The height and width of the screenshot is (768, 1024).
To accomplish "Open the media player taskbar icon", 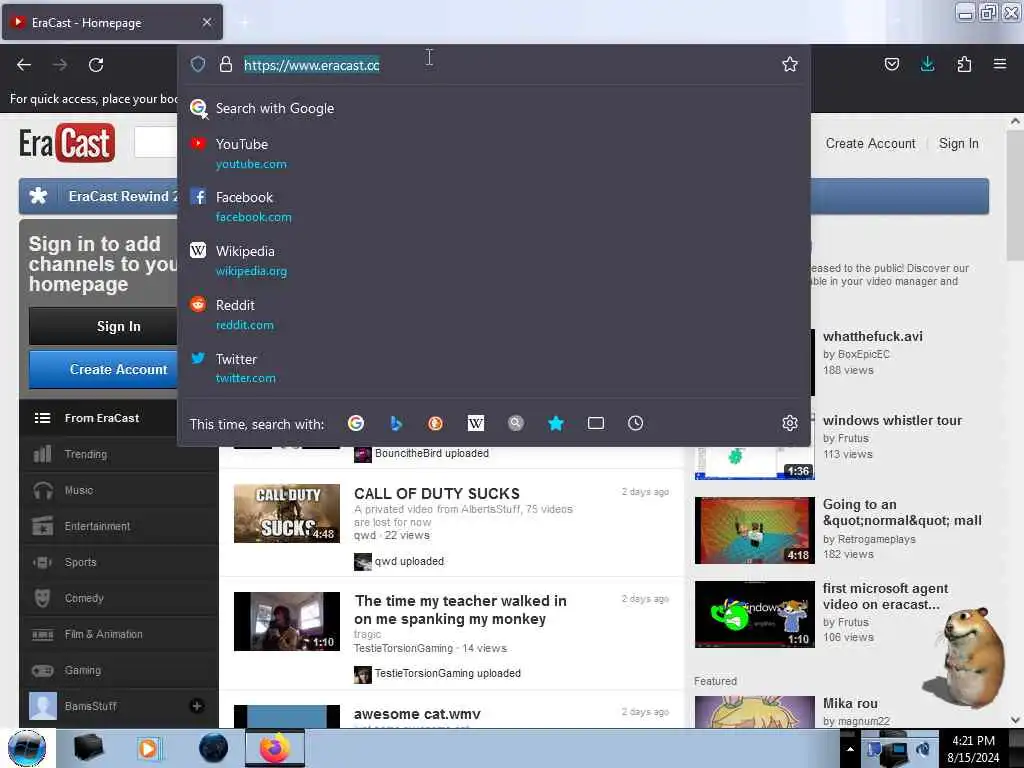I will pos(149,748).
